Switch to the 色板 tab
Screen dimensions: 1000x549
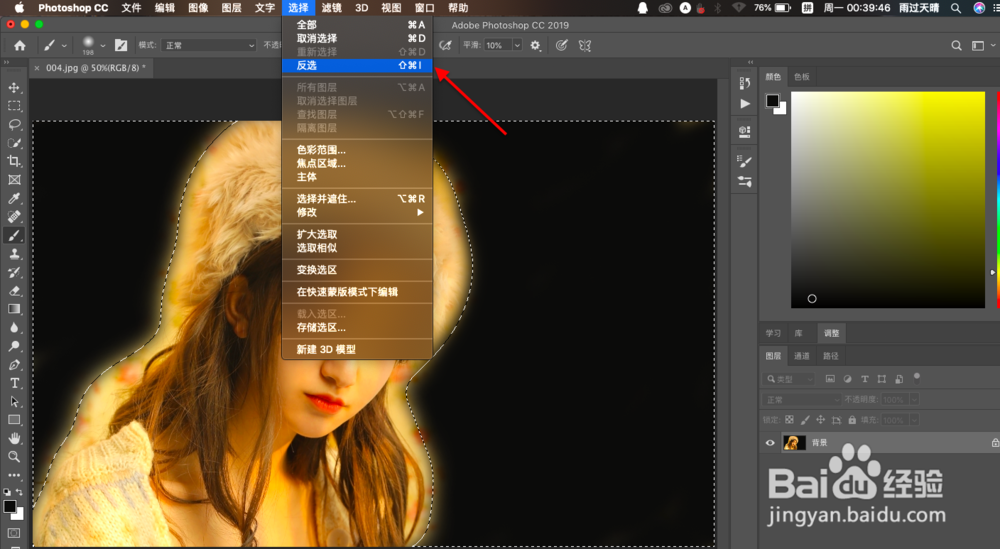tap(802, 77)
